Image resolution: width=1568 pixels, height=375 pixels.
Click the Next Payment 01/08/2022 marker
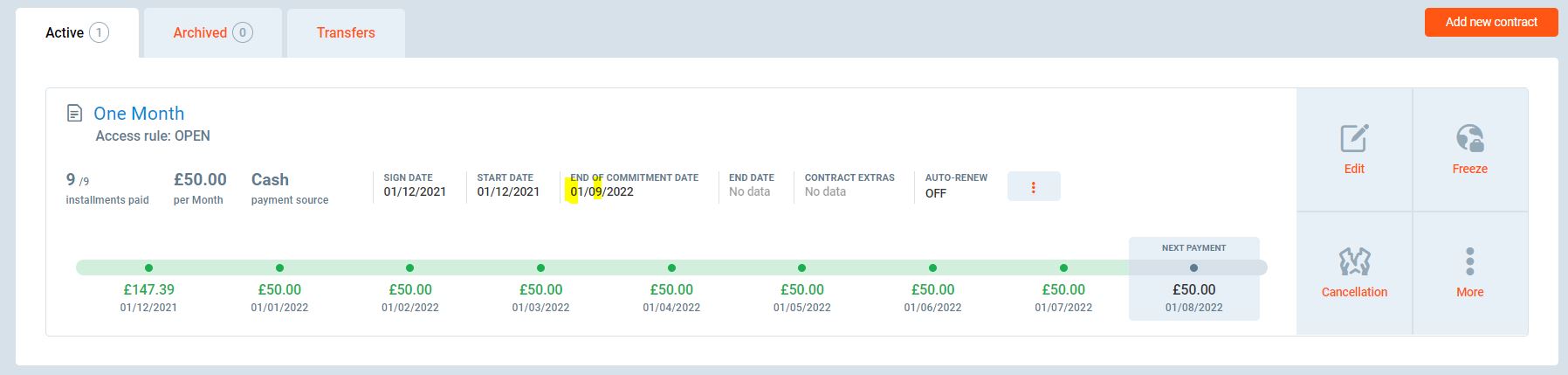(1193, 267)
